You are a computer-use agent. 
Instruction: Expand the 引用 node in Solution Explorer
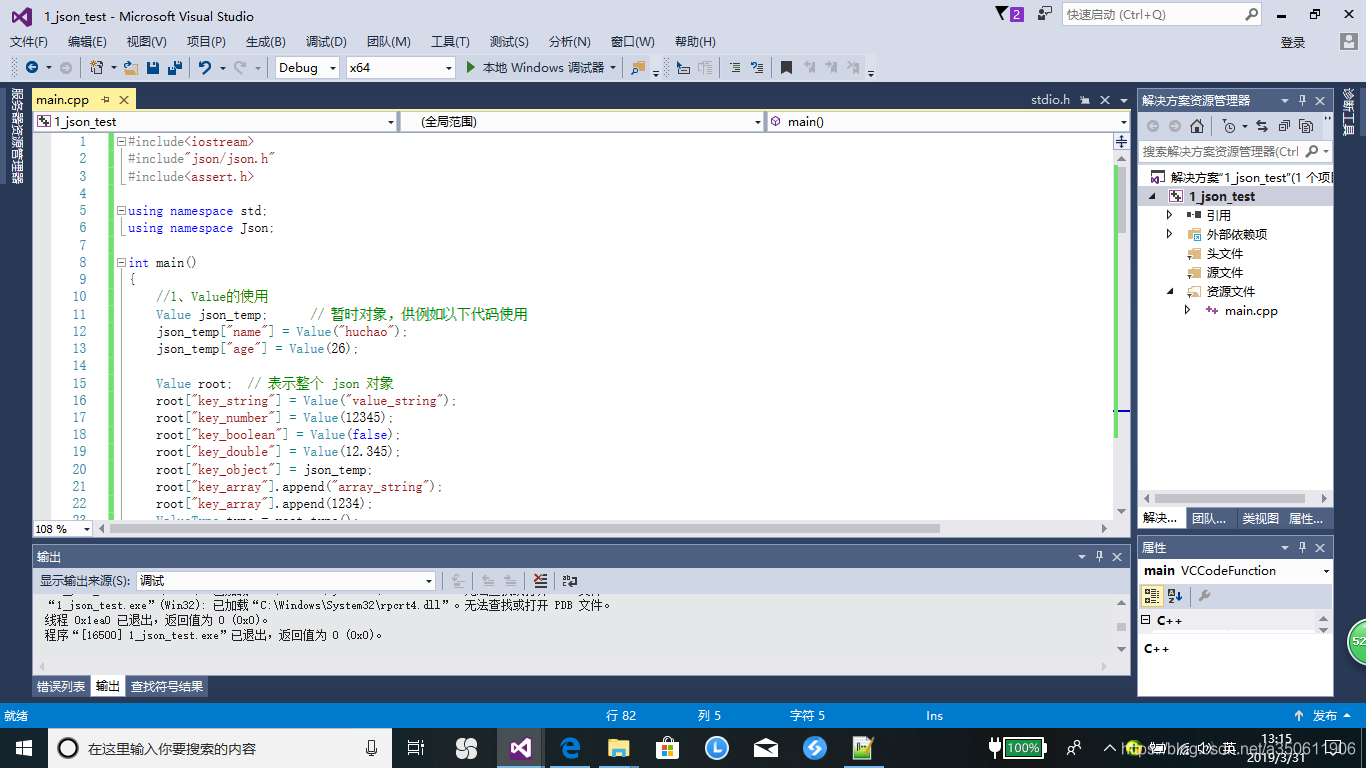(1169, 214)
